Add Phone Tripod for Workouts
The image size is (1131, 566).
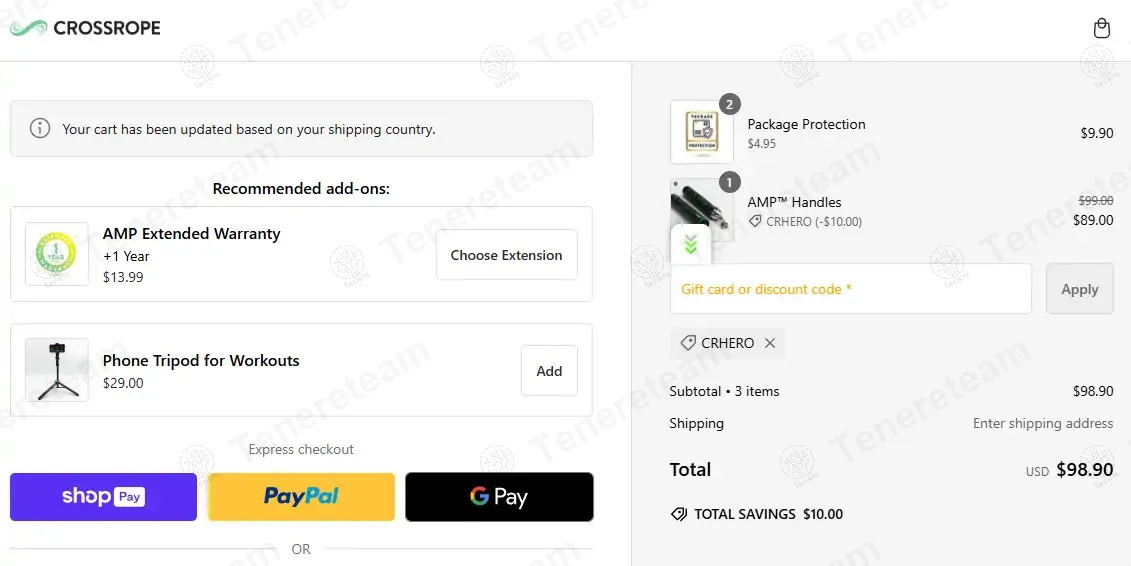click(x=549, y=371)
